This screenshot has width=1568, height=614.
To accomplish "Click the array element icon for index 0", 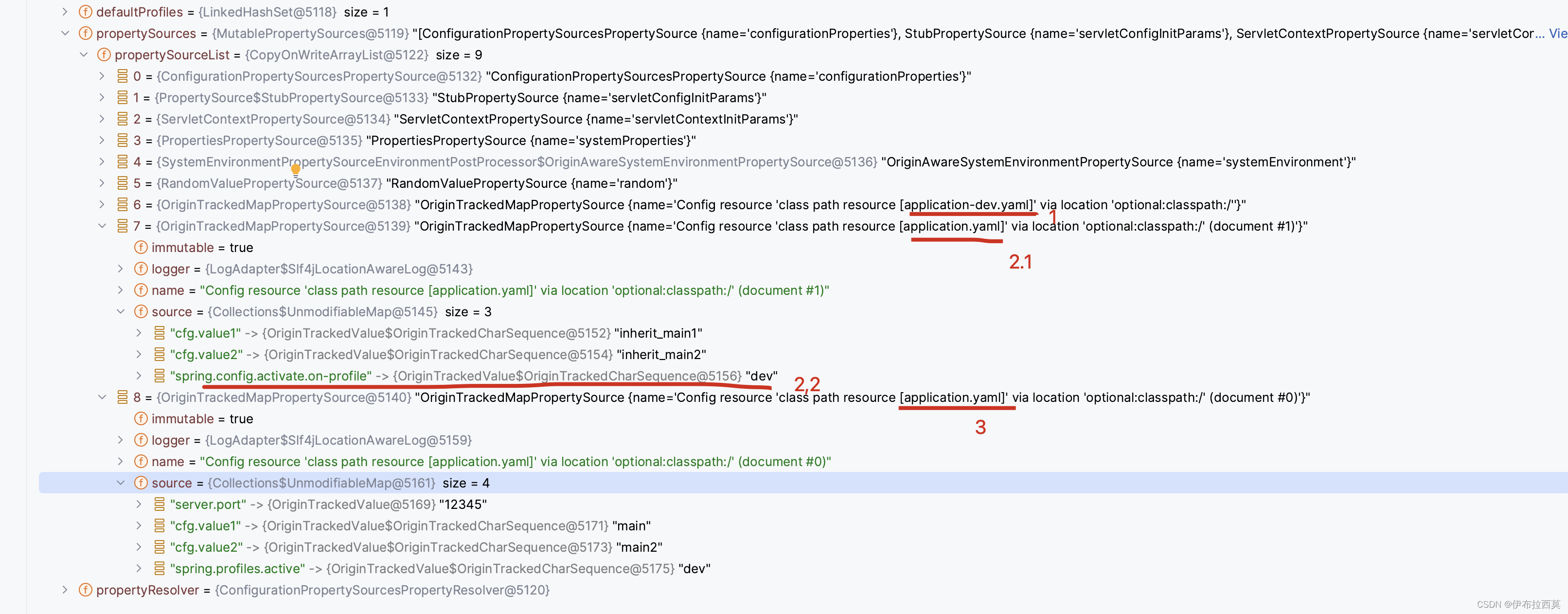I will coord(123,76).
